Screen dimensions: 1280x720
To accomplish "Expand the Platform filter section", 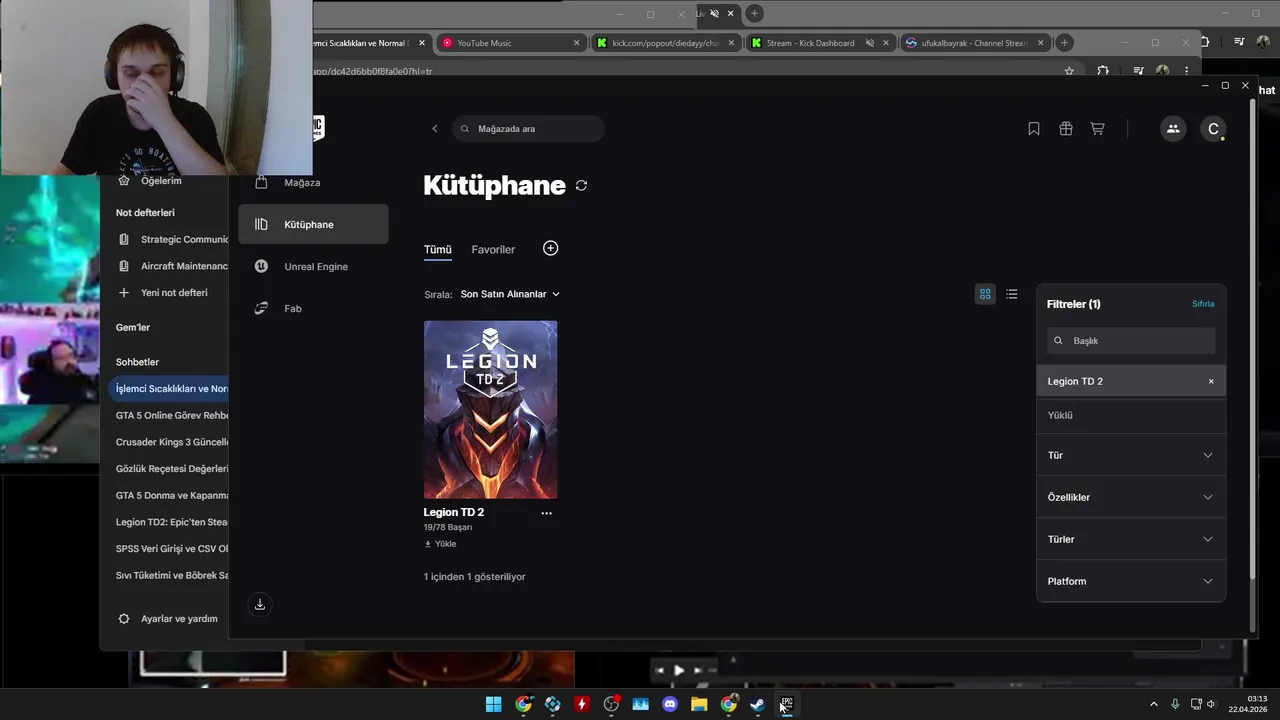I will 1131,581.
